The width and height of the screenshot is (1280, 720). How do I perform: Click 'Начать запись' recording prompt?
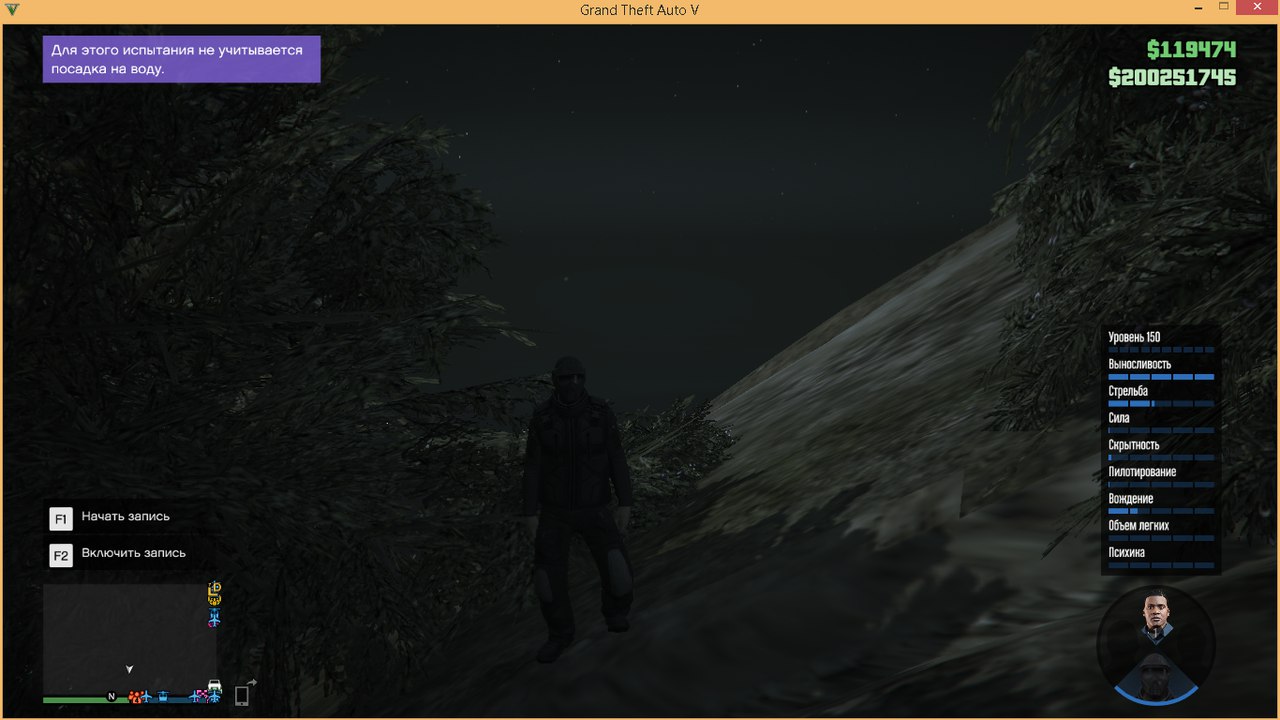click(x=126, y=517)
